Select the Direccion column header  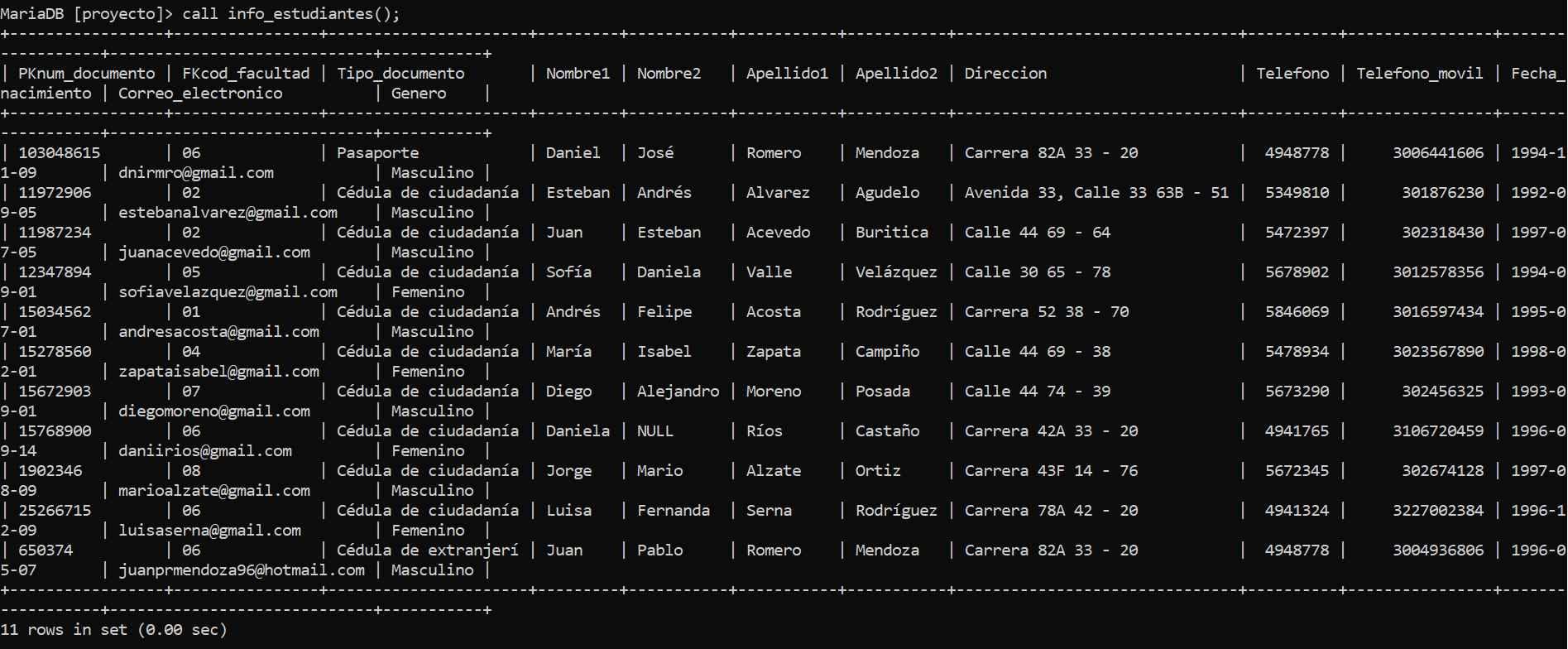click(x=1005, y=74)
